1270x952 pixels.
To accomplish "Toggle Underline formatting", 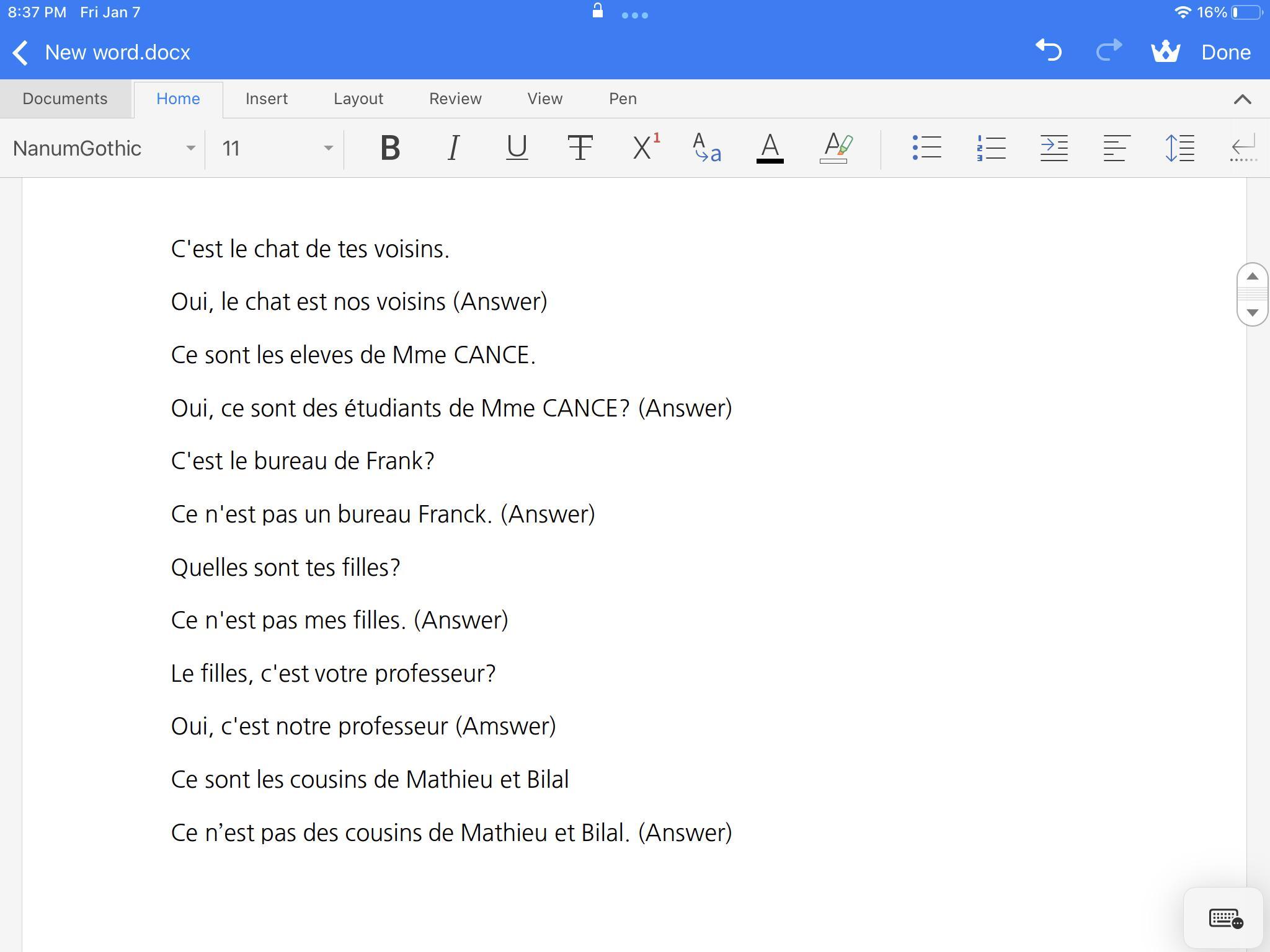I will coord(517,148).
